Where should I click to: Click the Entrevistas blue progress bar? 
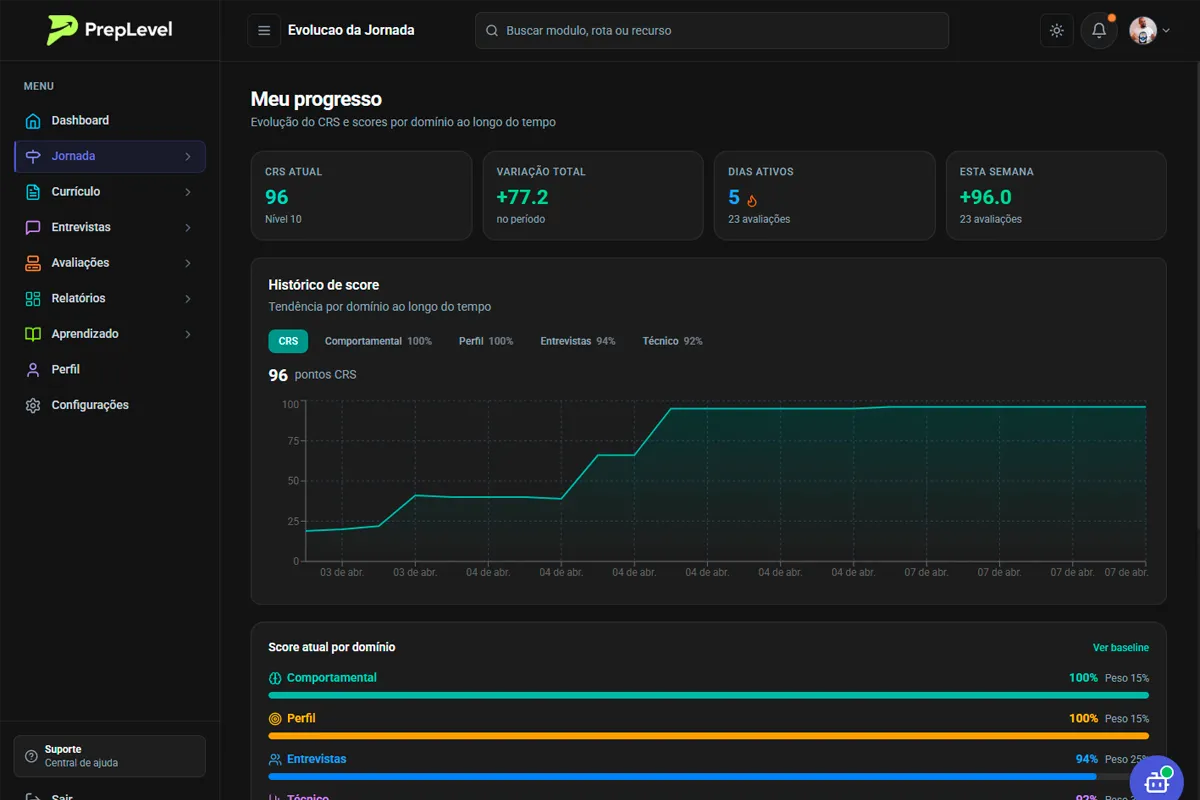pos(682,776)
